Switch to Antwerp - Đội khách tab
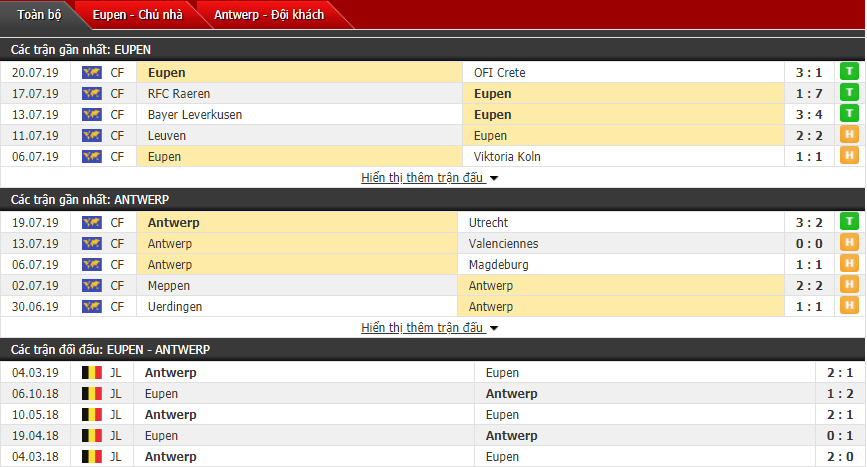Screen dimensions: 867x467 pos(269,14)
